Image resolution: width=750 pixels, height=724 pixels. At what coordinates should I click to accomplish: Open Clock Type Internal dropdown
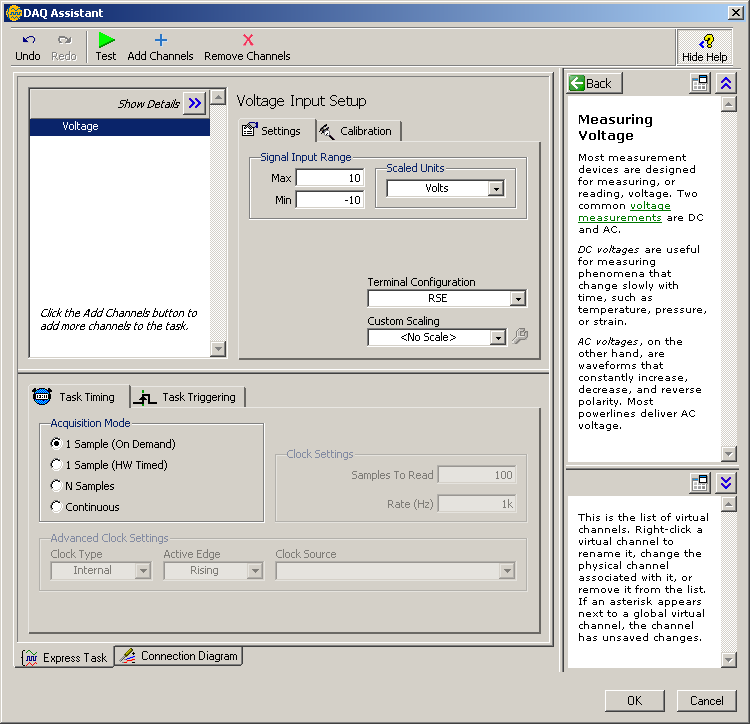(x=143, y=571)
